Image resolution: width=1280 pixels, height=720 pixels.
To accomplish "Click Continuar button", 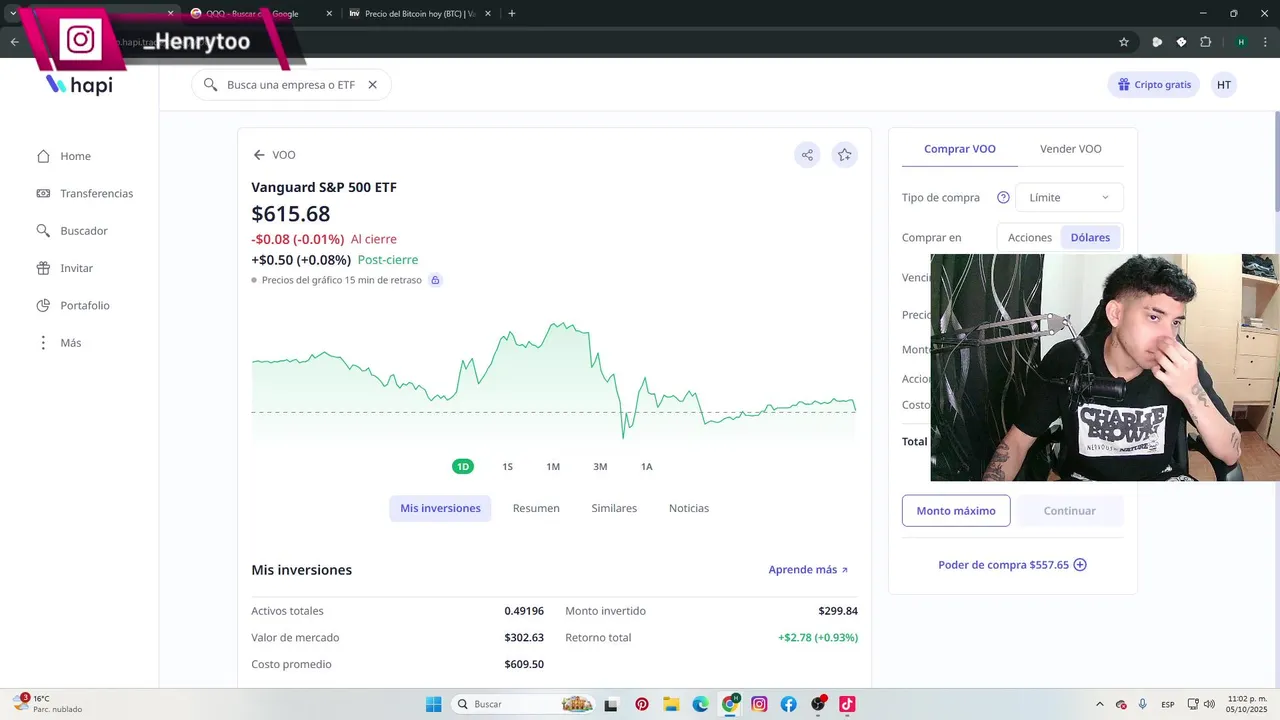I will click(1070, 511).
